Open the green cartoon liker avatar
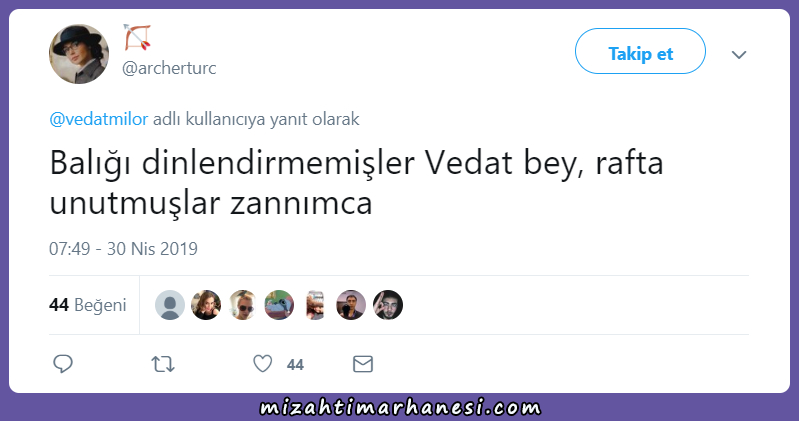 tap(279, 305)
